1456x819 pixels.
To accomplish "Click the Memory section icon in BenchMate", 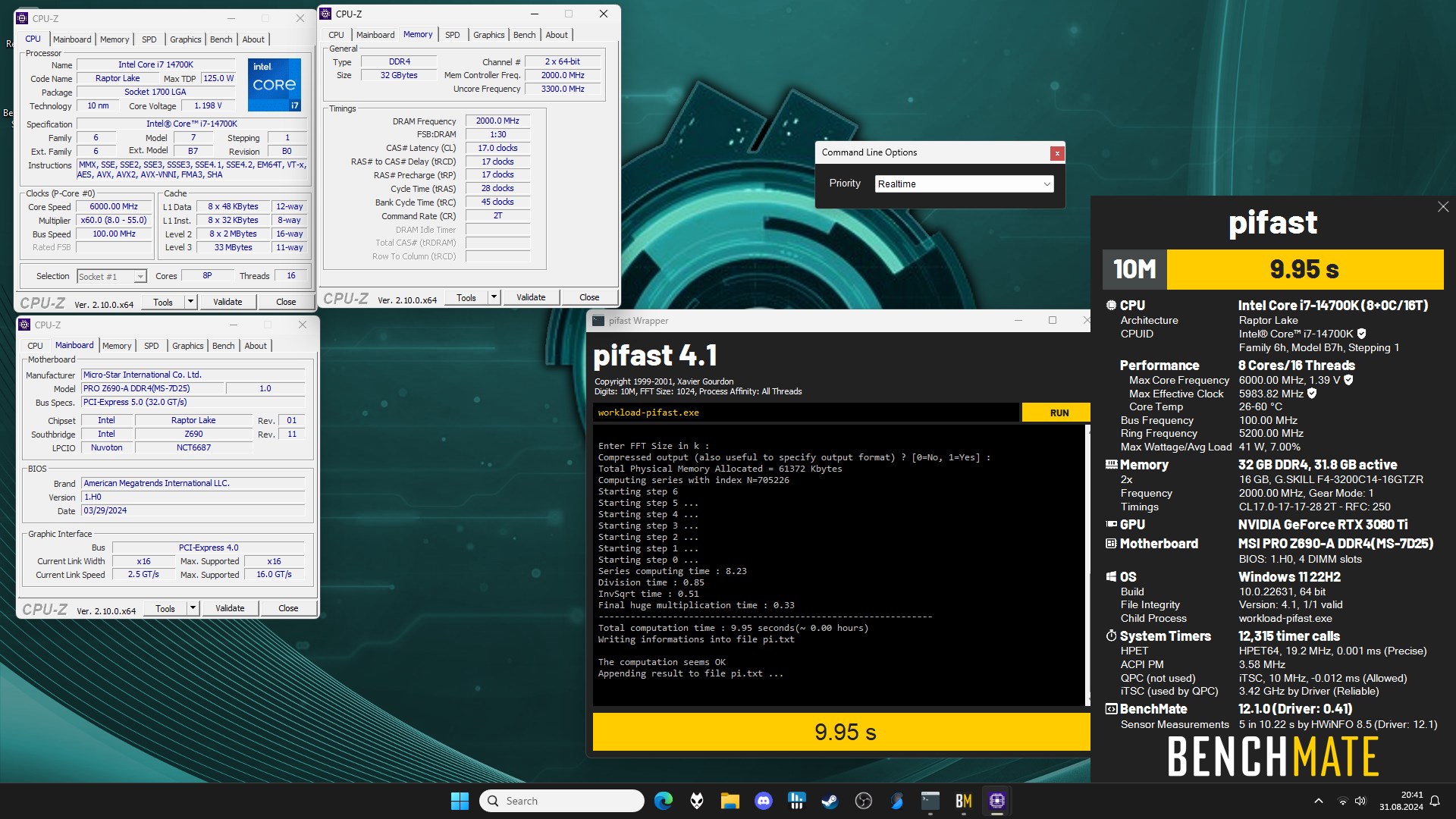I will pos(1111,464).
